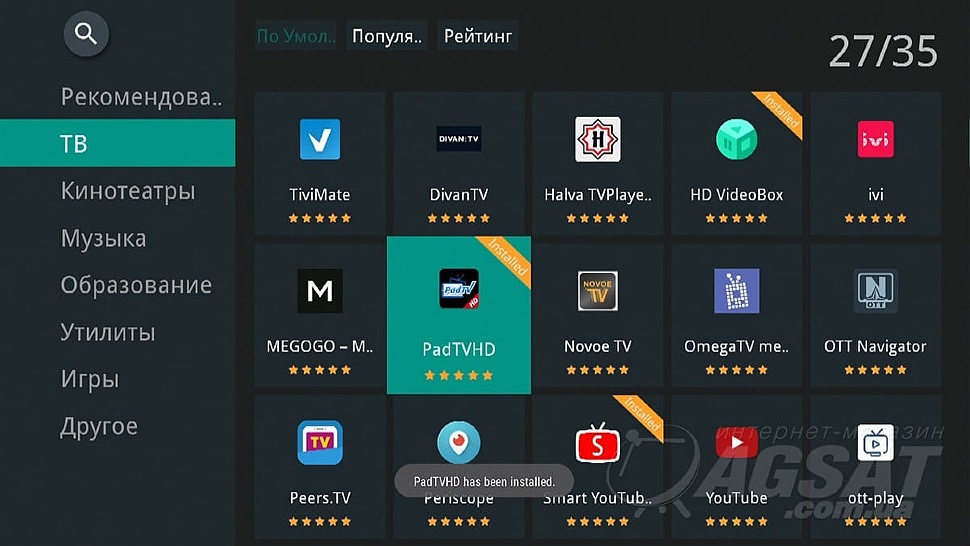Select the TiviMate app icon
The height and width of the screenshot is (546, 970).
[320, 139]
